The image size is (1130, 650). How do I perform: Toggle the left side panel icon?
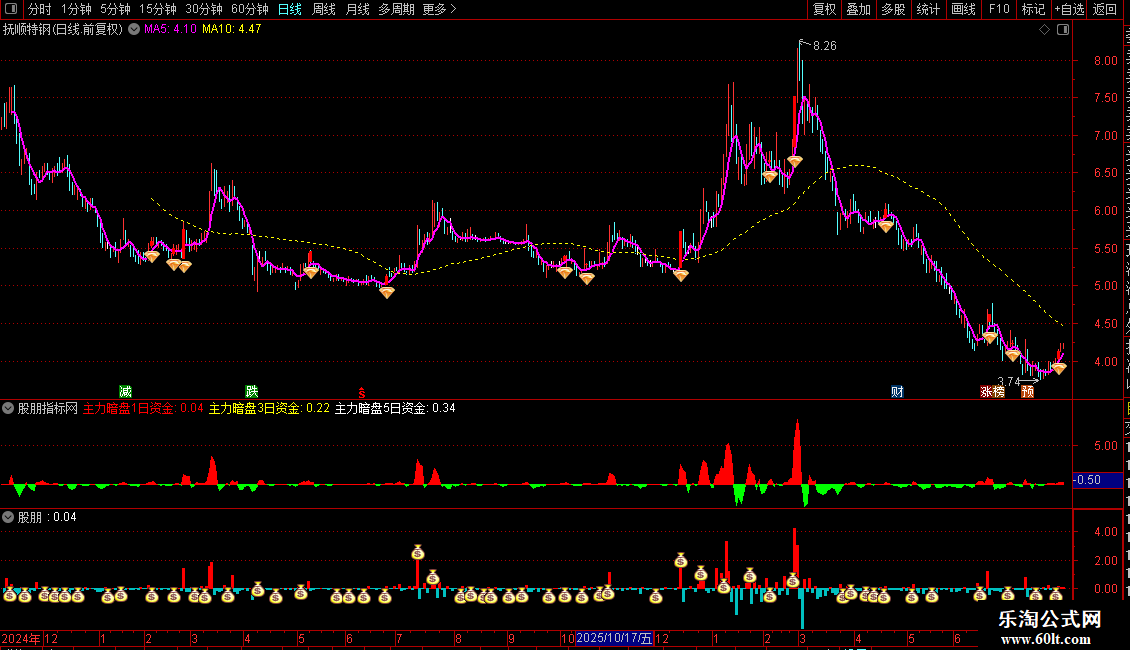(11, 9)
